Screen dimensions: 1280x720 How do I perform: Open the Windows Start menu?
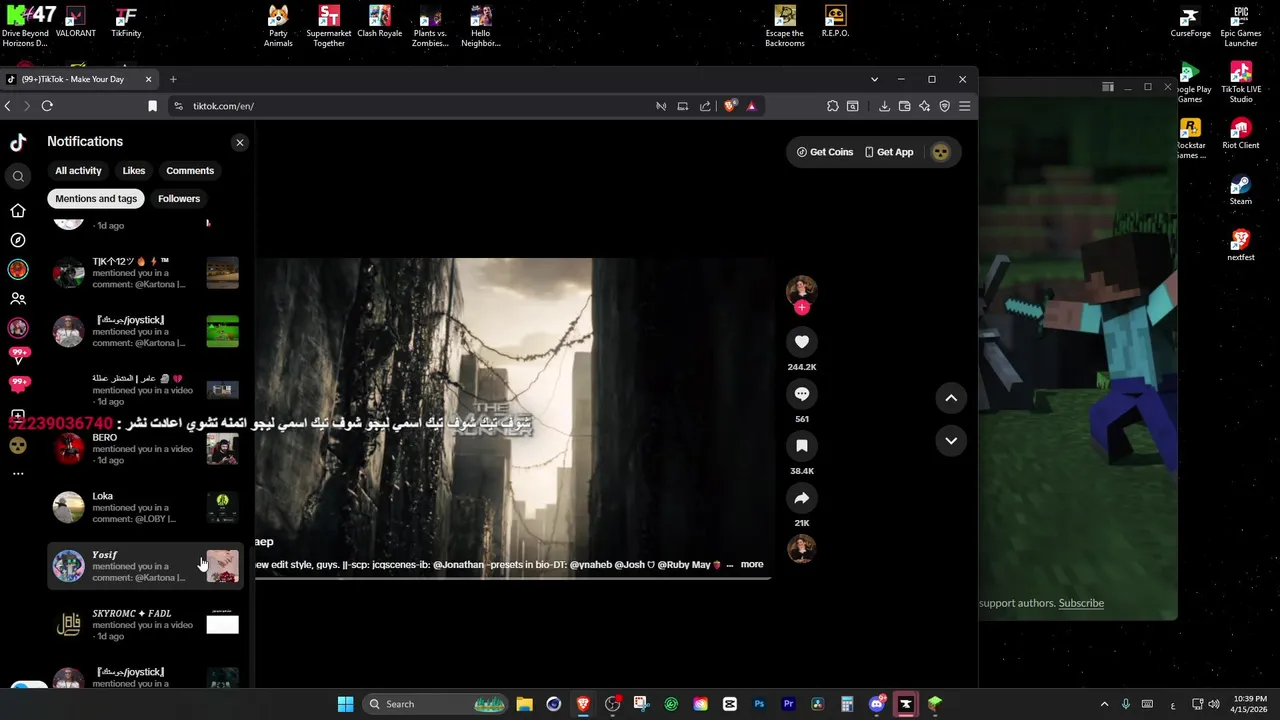pyautogui.click(x=345, y=704)
